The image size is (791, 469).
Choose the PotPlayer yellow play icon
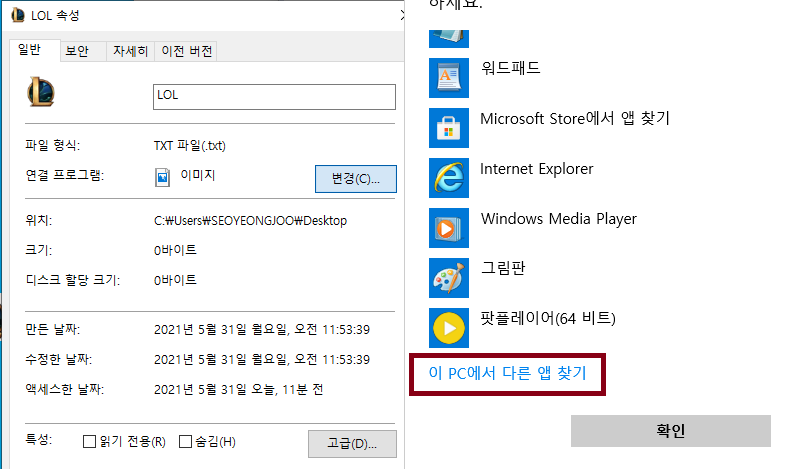(448, 328)
